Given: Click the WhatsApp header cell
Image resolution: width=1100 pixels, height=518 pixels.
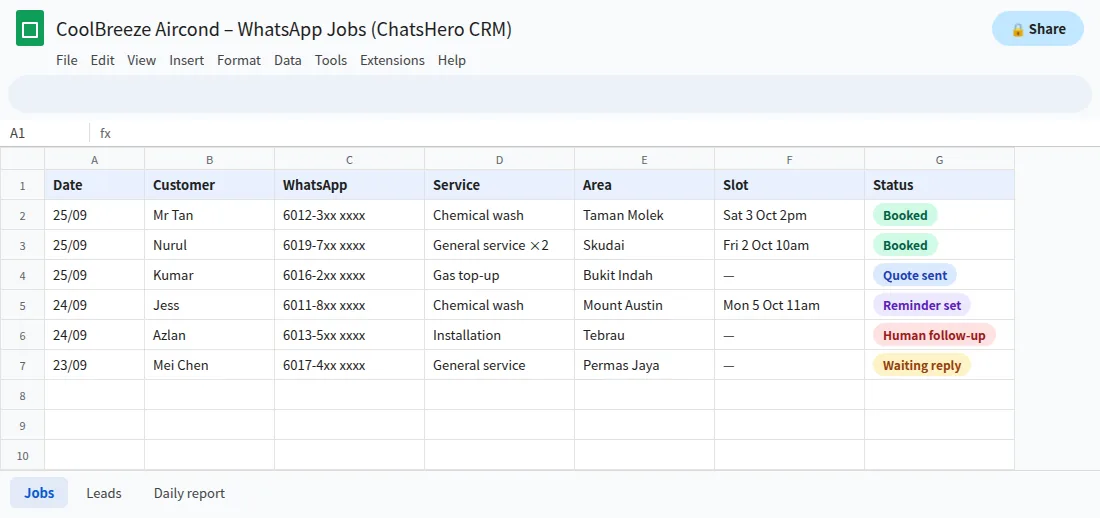Looking at the screenshot, I should 349,185.
